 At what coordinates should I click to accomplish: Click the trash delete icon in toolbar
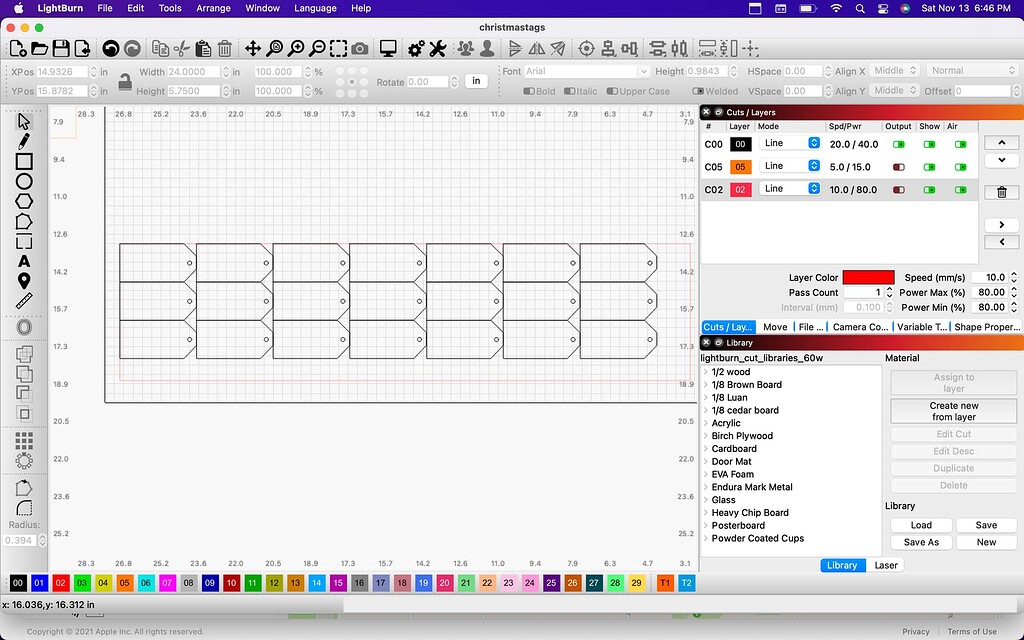tap(225, 48)
